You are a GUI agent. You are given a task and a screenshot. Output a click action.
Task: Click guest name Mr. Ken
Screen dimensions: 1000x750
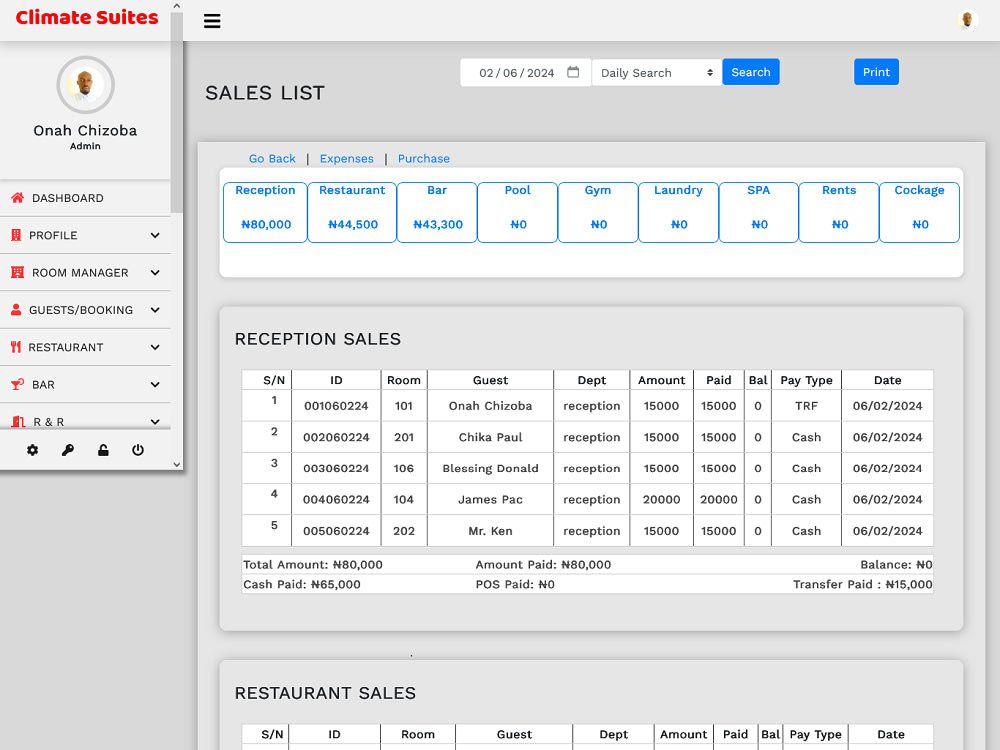490,531
